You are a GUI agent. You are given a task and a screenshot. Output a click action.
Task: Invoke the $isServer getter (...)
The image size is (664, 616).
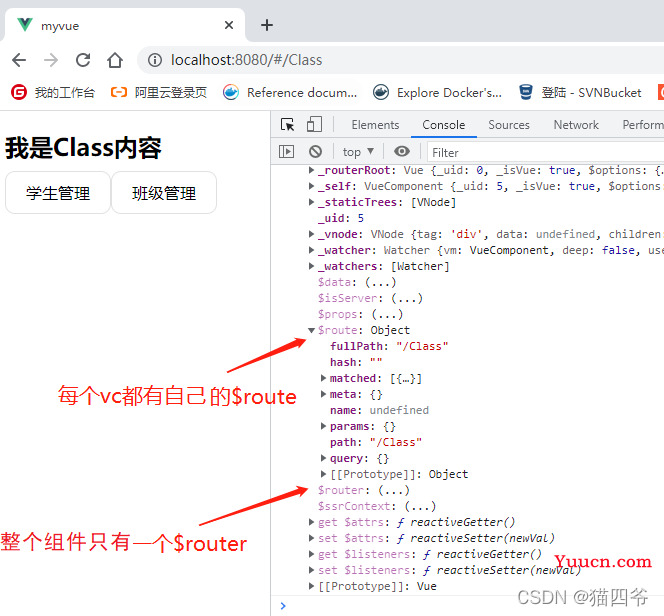[407, 298]
